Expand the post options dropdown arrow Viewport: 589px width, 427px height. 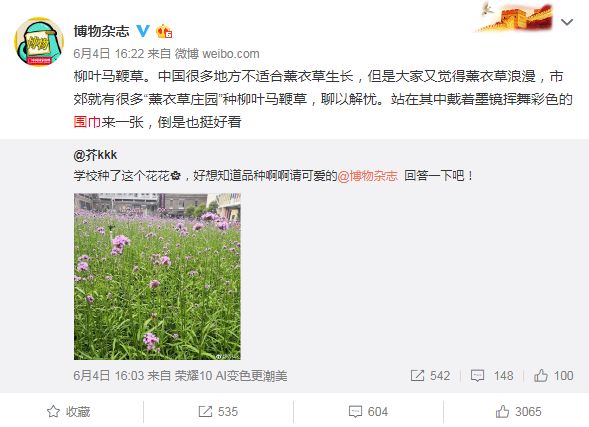tap(567, 23)
